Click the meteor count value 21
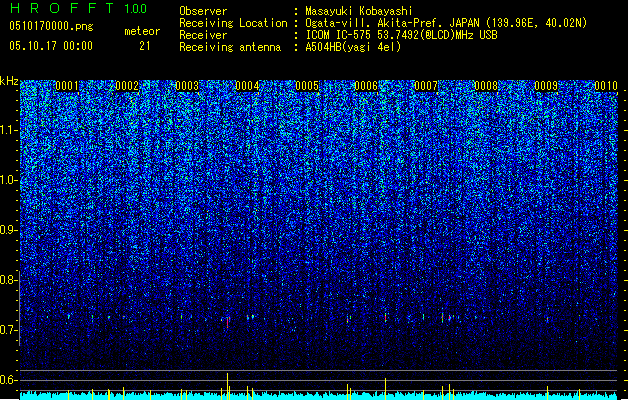629x400 pixels. (x=145, y=46)
